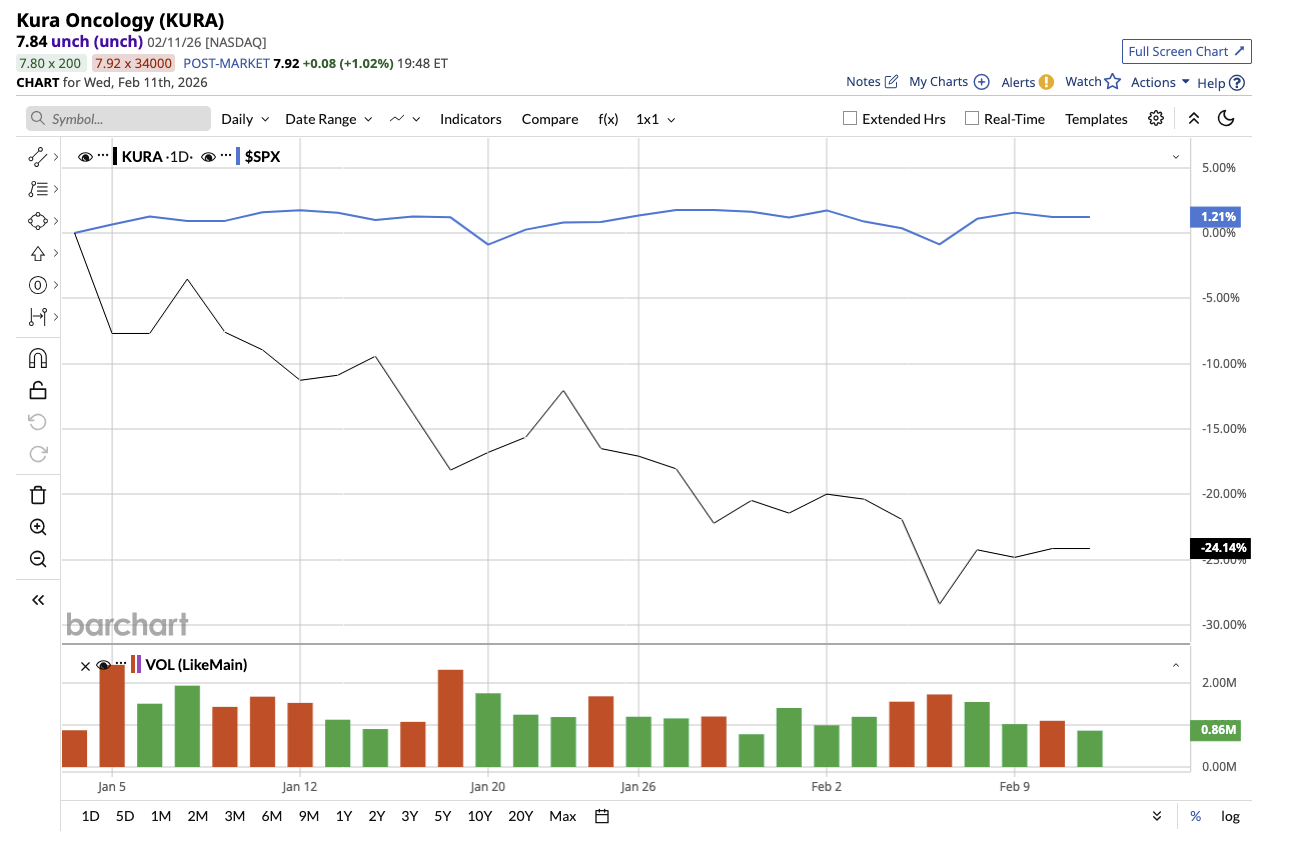The image size is (1304, 862).
Task: Open the custom date calendar picker
Action: pos(602,816)
